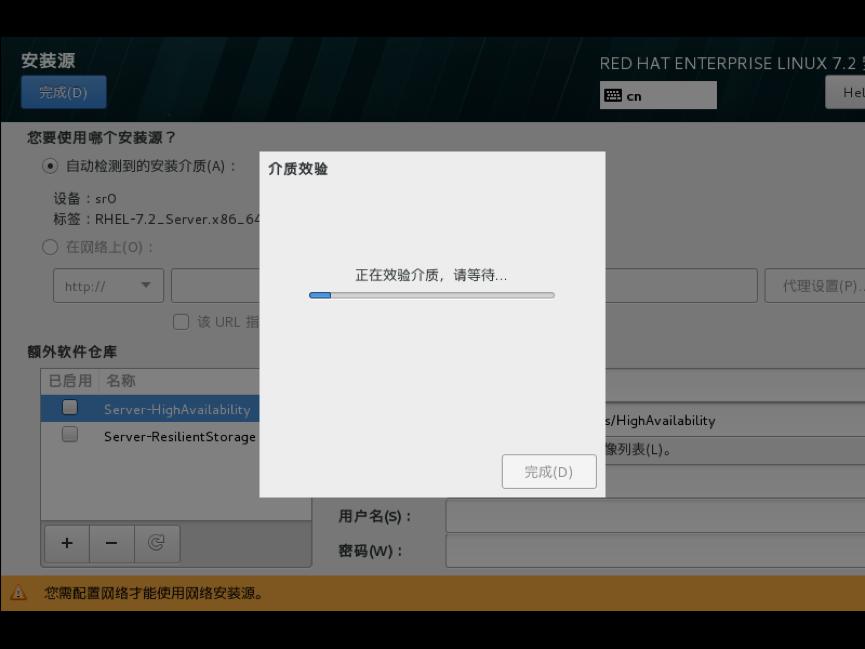The height and width of the screenshot is (649, 865).
Task: Click the refresh icon to reset repositories
Action: pyautogui.click(x=156, y=543)
